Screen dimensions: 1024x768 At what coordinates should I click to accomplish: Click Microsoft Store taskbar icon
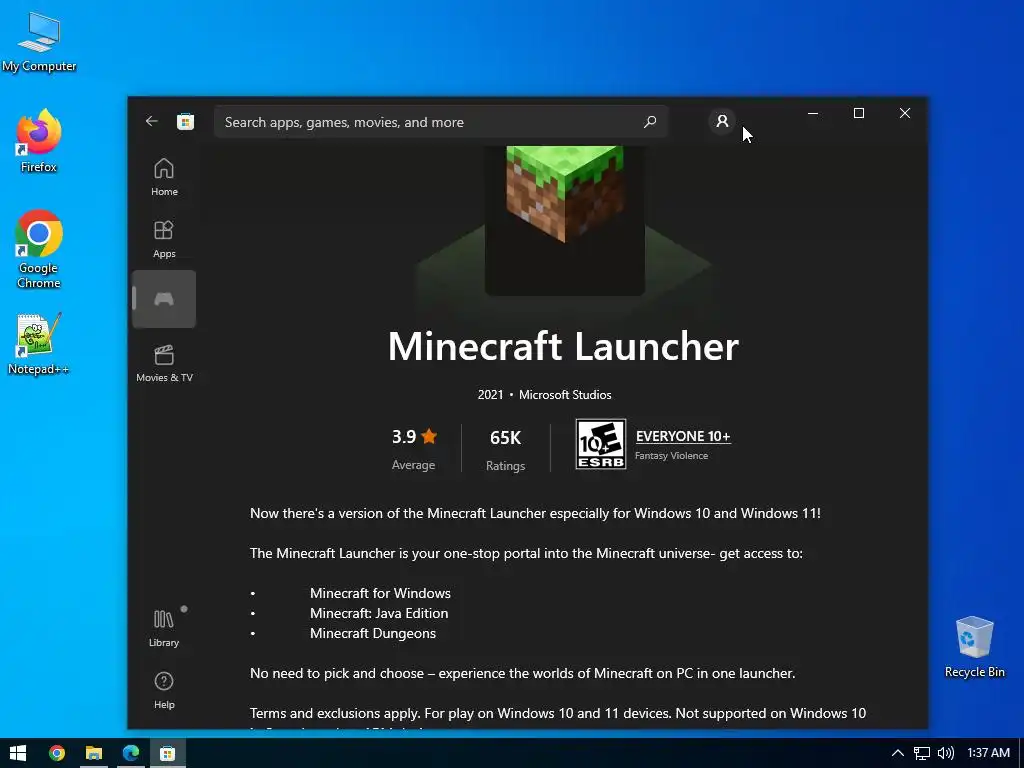[x=168, y=753]
